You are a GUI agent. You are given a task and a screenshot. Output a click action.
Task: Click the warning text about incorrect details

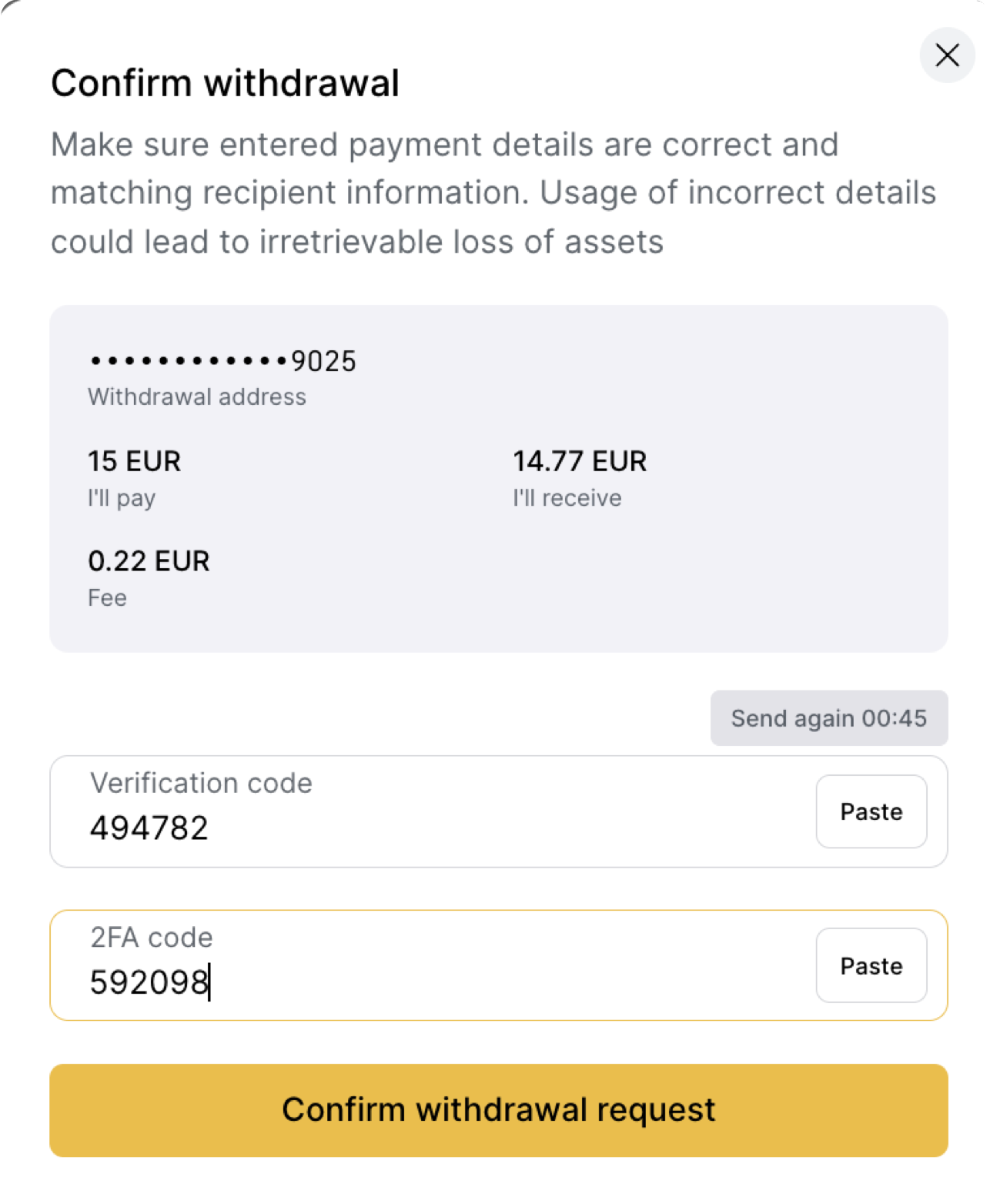493,193
